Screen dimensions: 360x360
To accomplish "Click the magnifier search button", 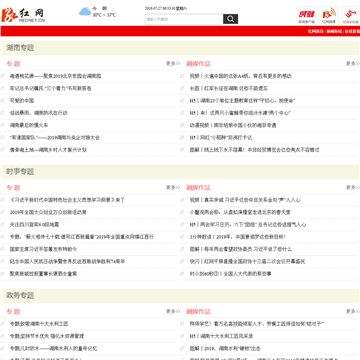I will tap(230, 19).
